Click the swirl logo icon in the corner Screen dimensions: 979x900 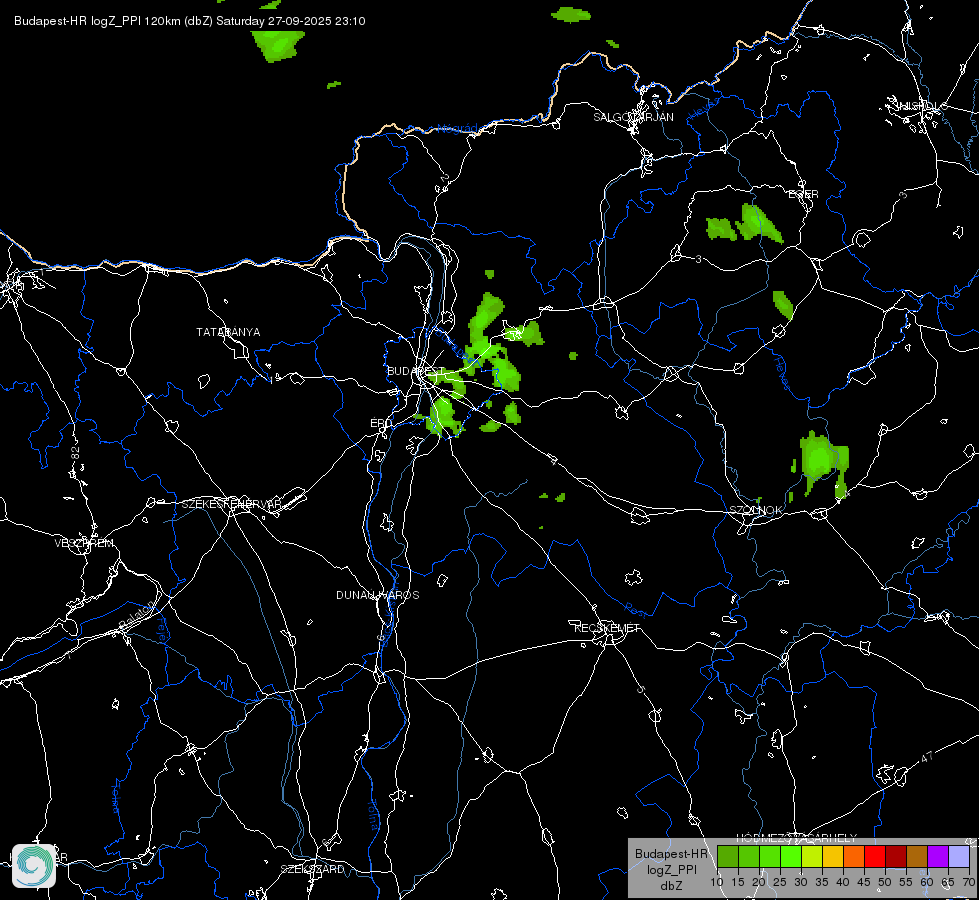pyautogui.click(x=34, y=866)
